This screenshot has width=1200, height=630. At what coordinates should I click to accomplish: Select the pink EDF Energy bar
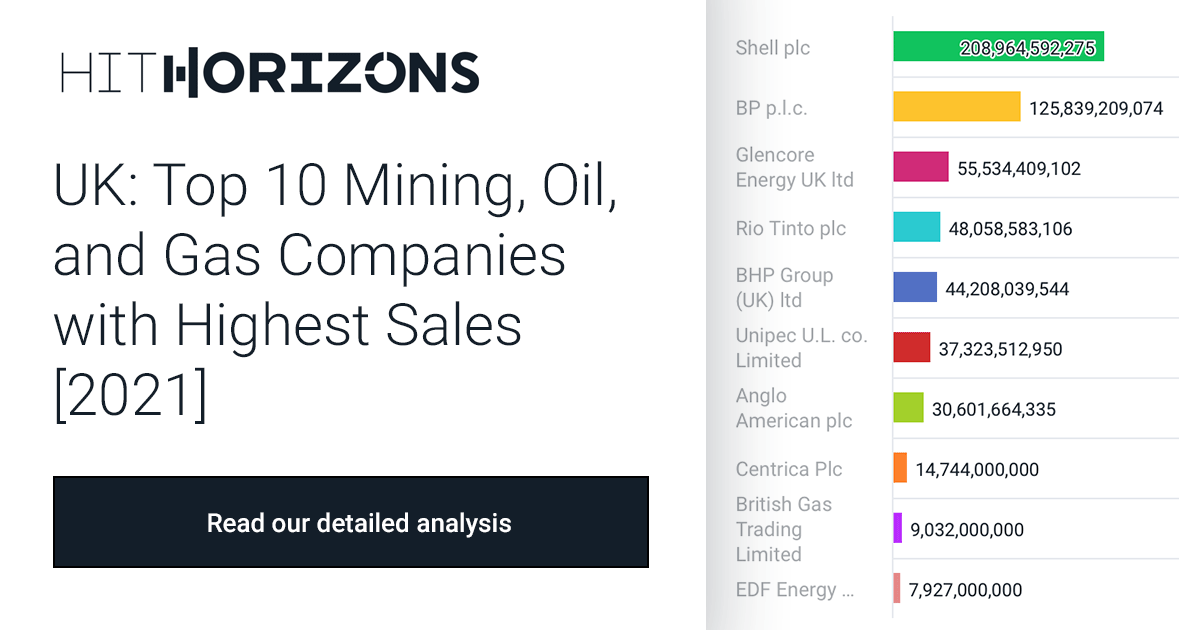(897, 587)
